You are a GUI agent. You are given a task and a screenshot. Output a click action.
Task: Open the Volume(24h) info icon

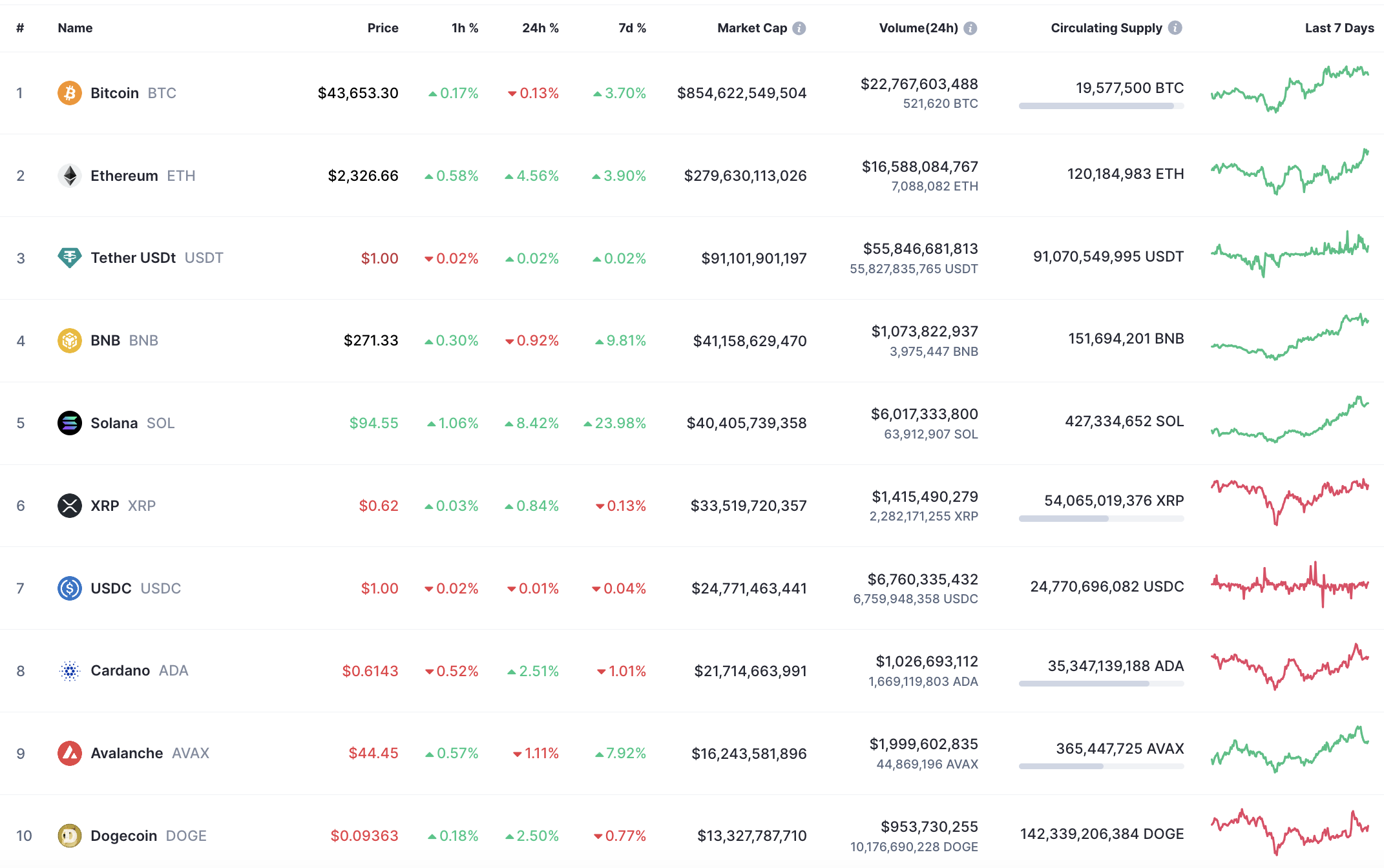pos(970,28)
